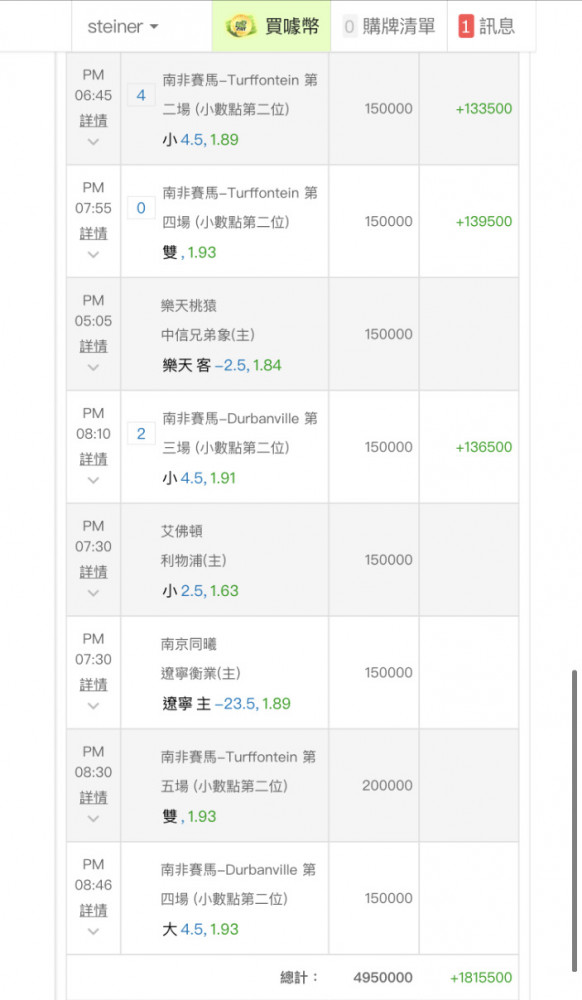Click result number 4 box for Turffontein 第二場
Screen dimensions: 582x1000
(x=141, y=96)
